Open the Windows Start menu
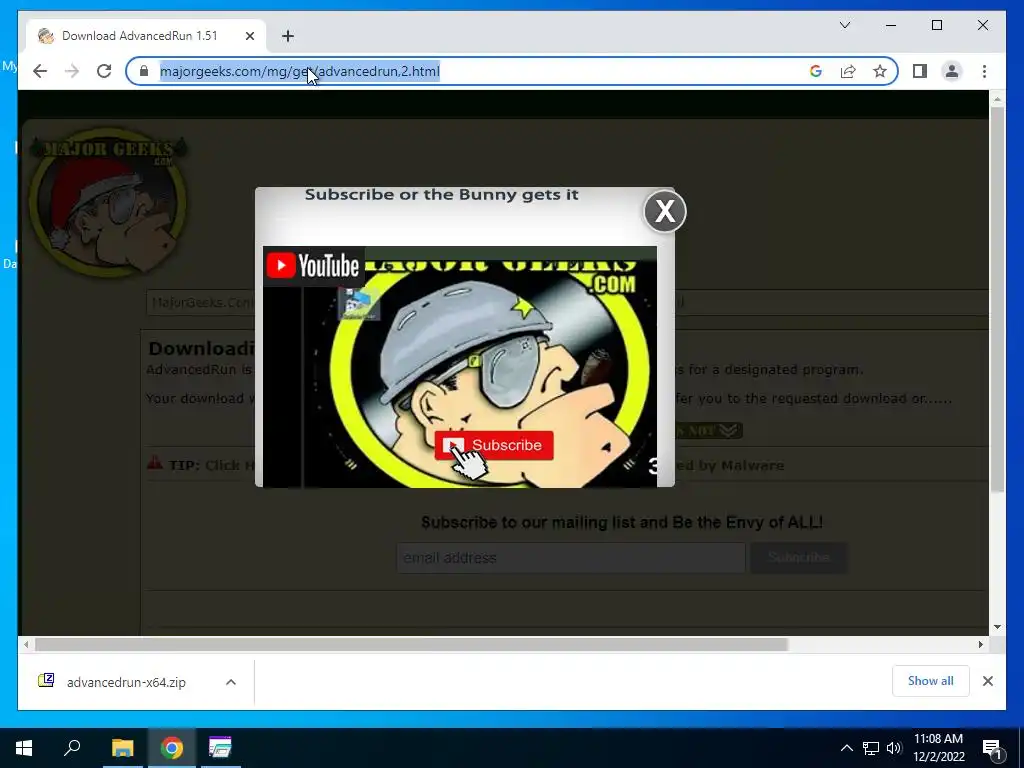The width and height of the screenshot is (1024, 768). point(24,747)
